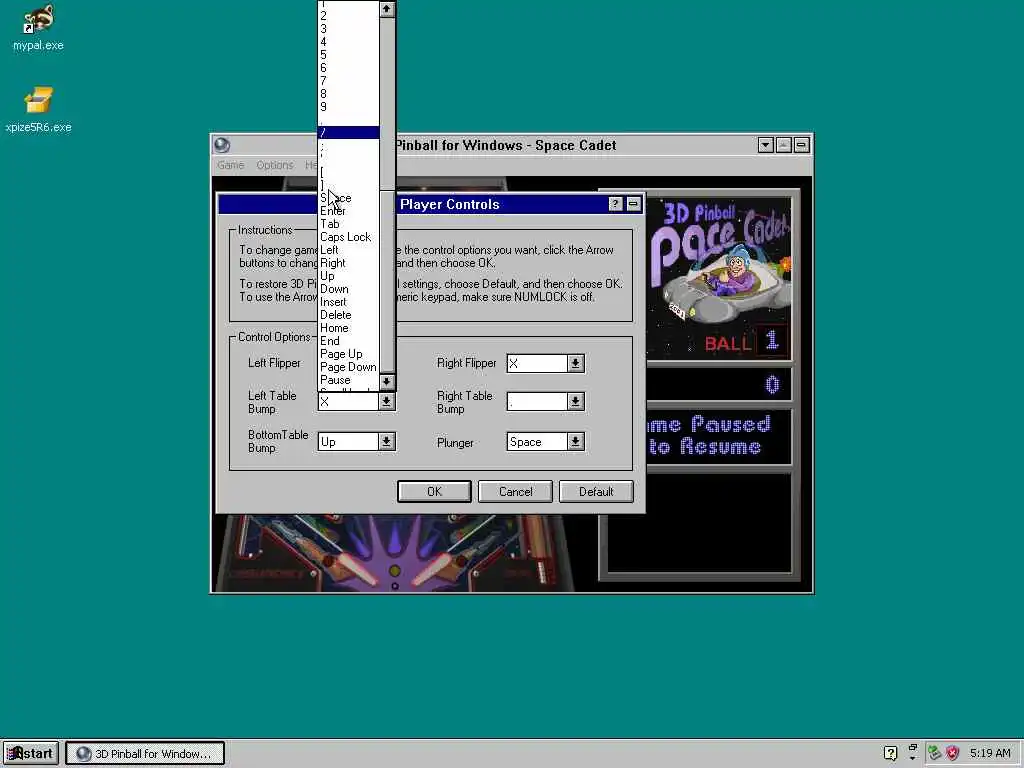Viewport: 1024px width, 768px height.
Task: Pick Left in the open key list
Action: [348, 250]
